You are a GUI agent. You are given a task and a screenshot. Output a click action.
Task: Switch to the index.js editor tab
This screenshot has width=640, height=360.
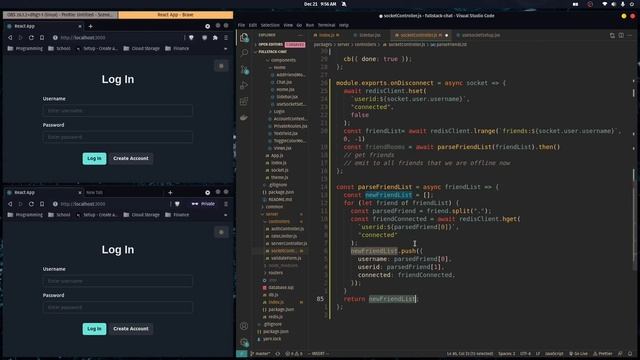(x=327, y=36)
